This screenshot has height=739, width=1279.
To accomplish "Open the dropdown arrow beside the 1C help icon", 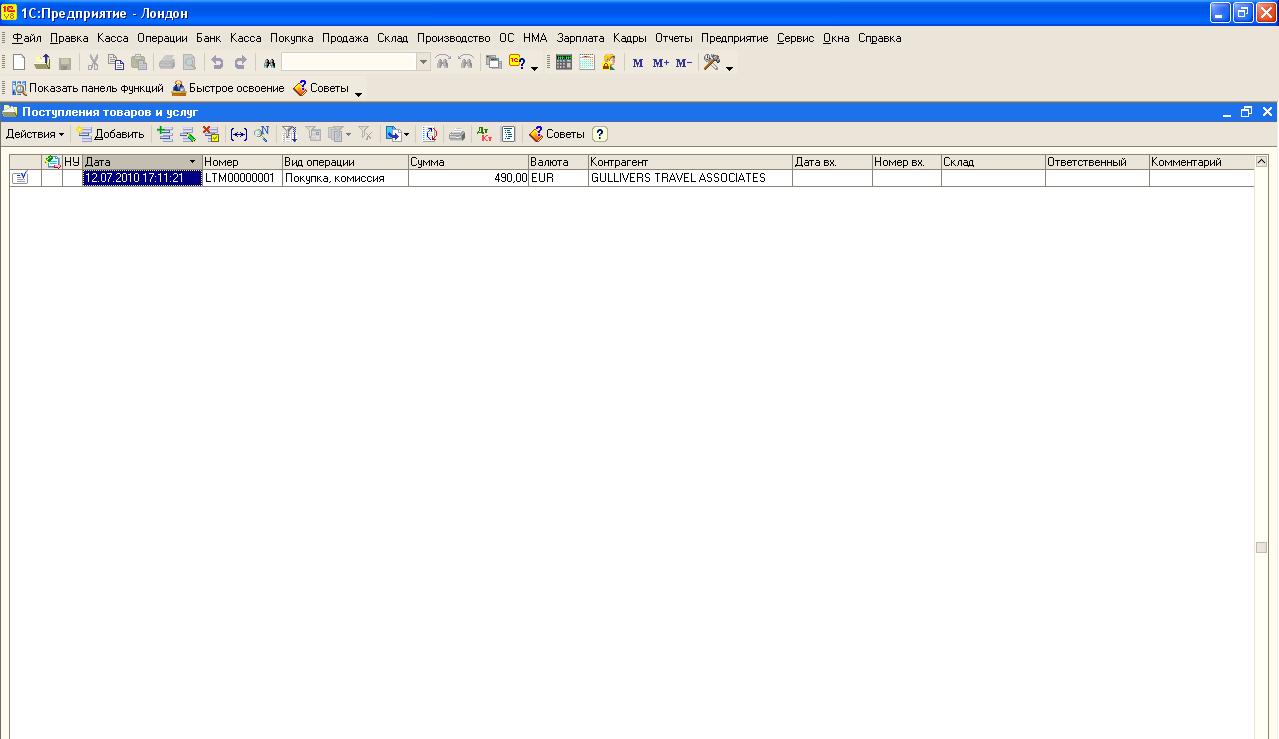I will click(x=534, y=68).
